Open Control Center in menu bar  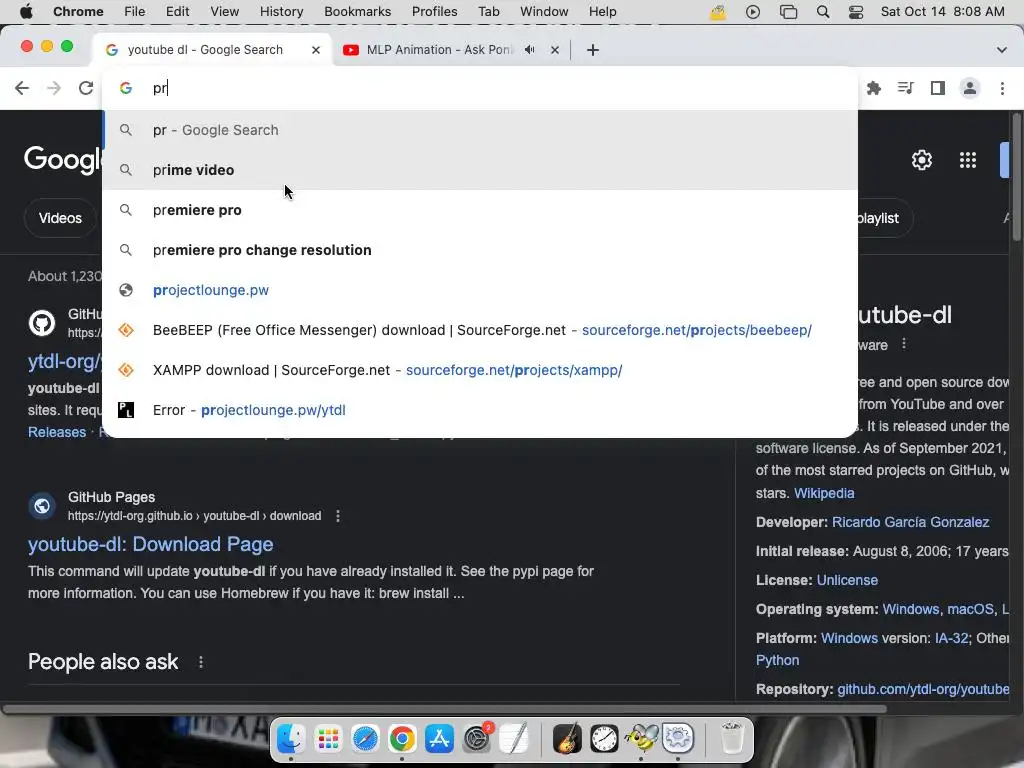pyautogui.click(x=856, y=12)
